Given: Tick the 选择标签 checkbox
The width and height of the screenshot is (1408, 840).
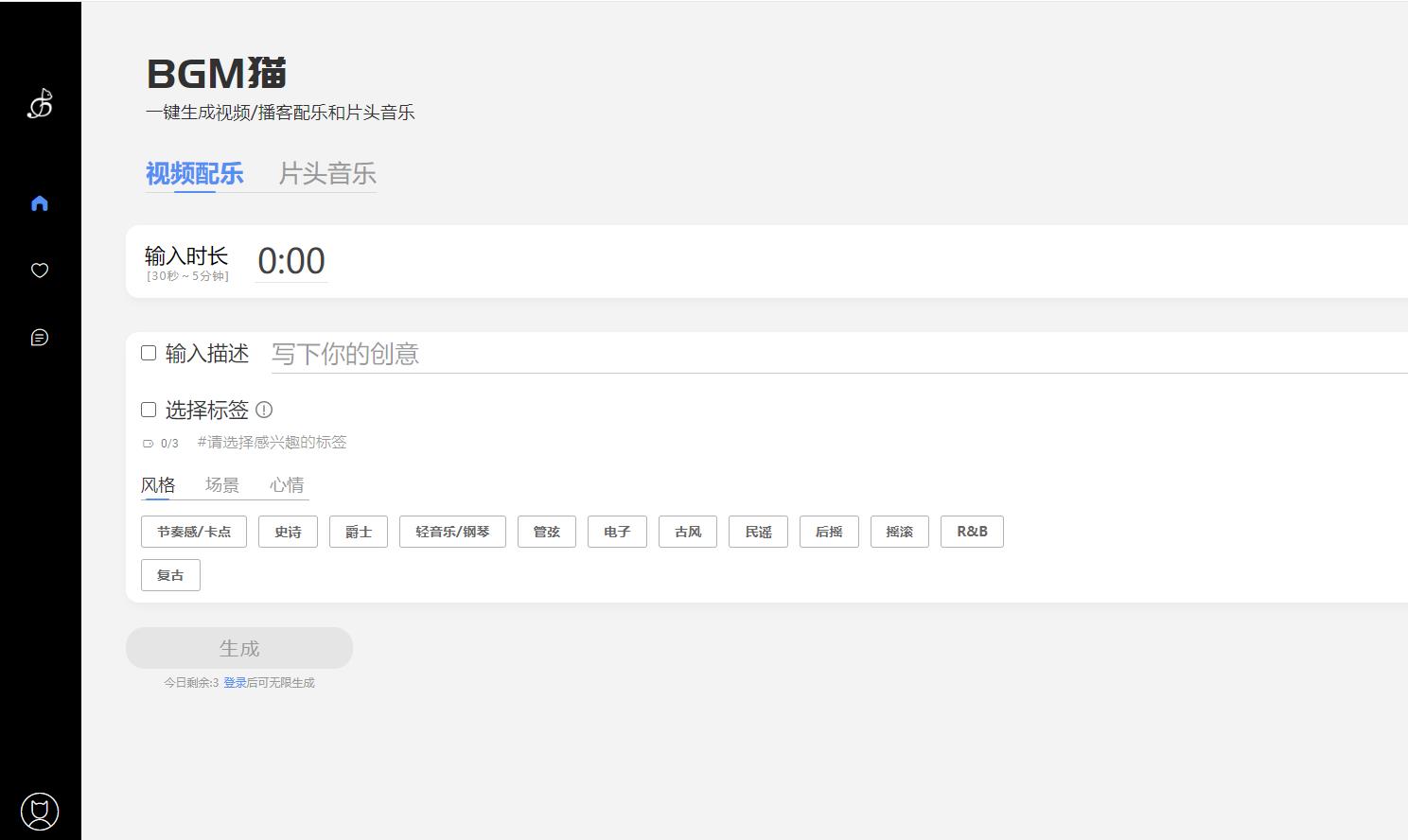Looking at the screenshot, I should click(x=149, y=410).
